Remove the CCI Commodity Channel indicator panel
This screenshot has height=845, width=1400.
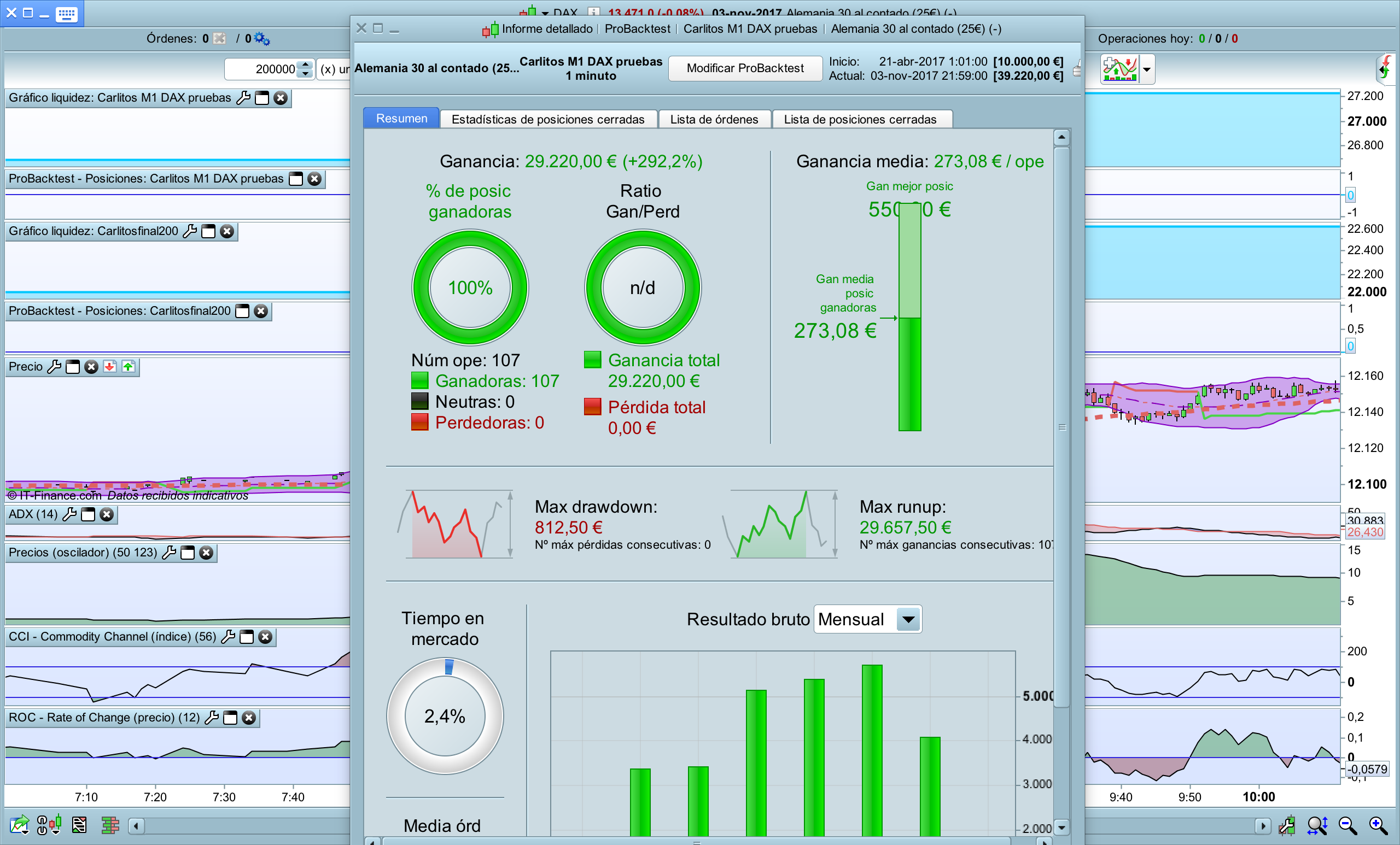tap(265, 637)
